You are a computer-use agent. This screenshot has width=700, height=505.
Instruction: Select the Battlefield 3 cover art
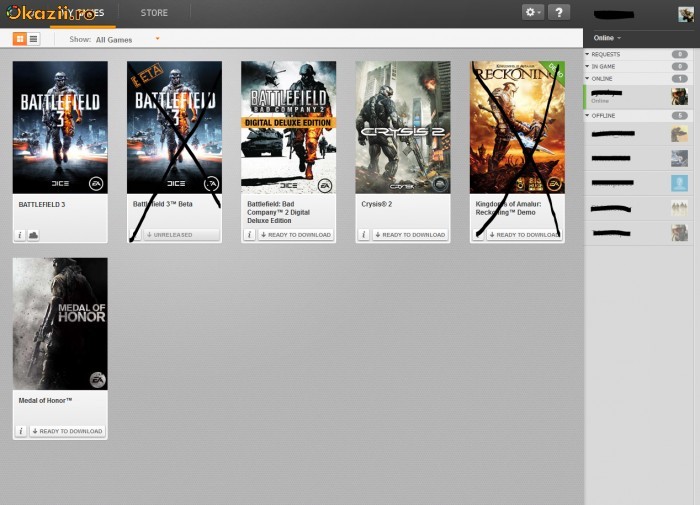tap(60, 127)
